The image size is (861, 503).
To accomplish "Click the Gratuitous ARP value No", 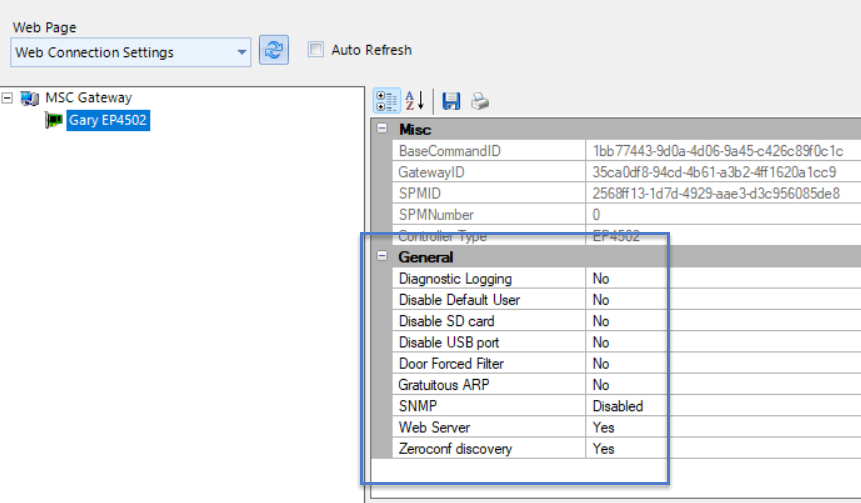I will click(x=601, y=385).
